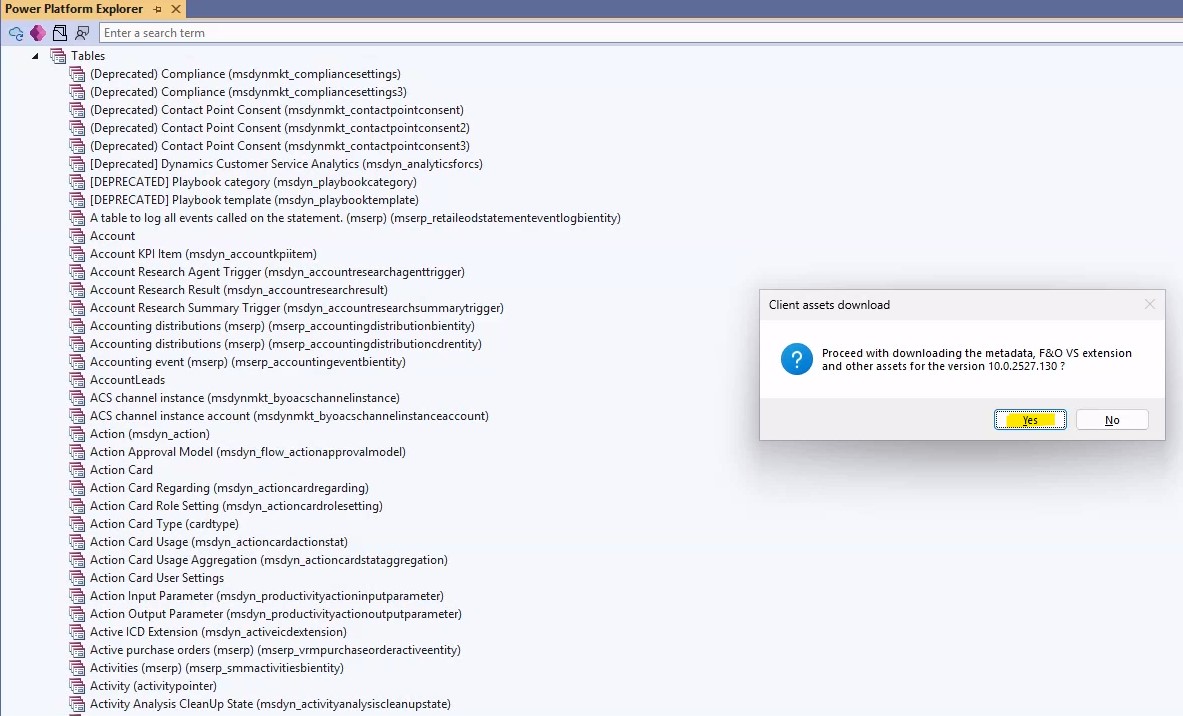Click icon beside Active ICD Extension

point(77,632)
